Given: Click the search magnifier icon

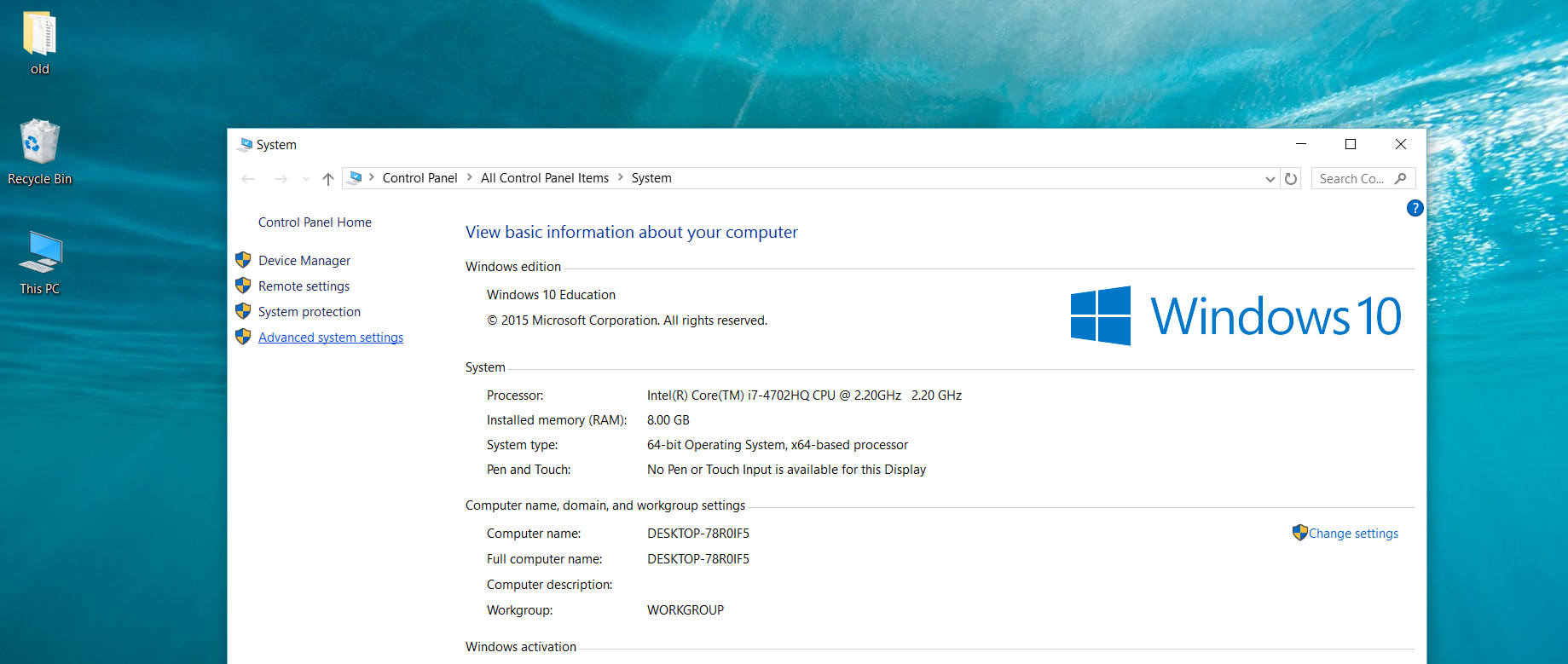Looking at the screenshot, I should point(1400,178).
